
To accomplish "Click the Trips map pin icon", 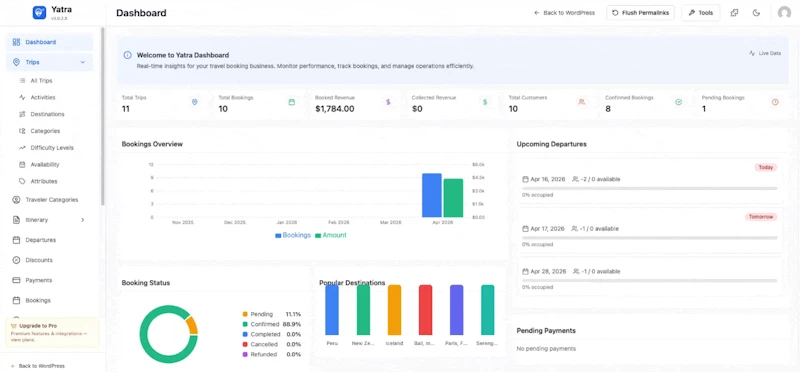I will pyautogui.click(x=16, y=62).
